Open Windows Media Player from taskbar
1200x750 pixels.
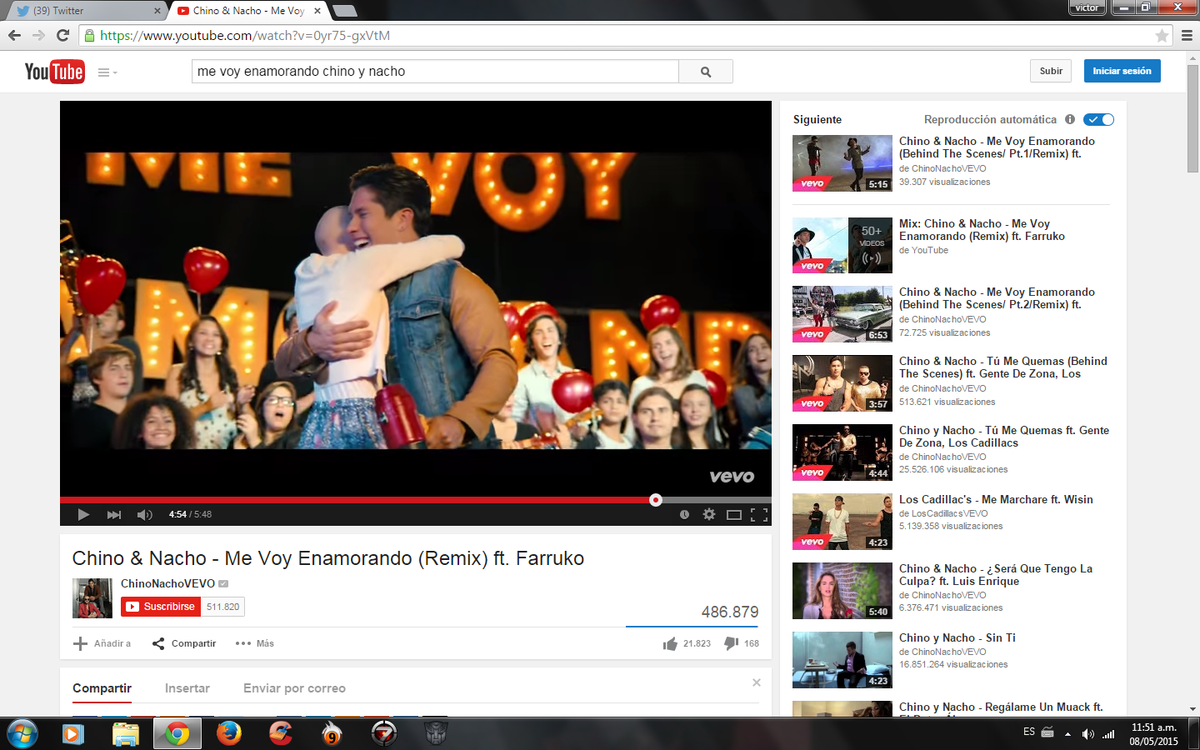coord(72,733)
